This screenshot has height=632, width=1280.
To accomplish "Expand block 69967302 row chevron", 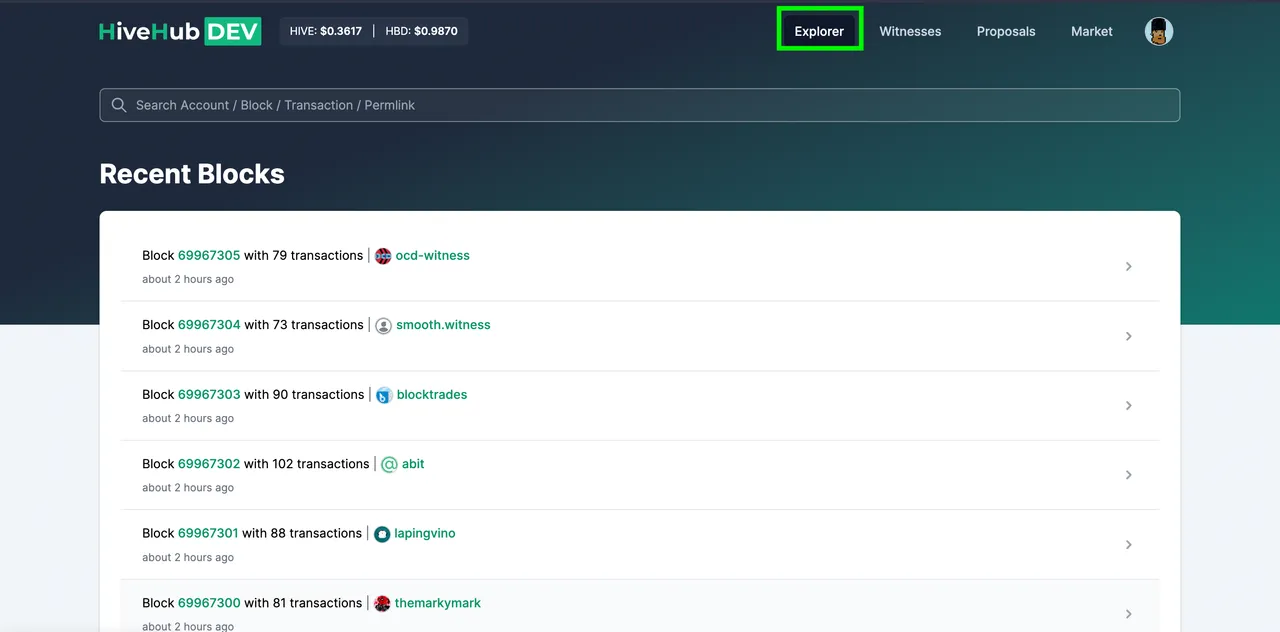I will [1128, 475].
